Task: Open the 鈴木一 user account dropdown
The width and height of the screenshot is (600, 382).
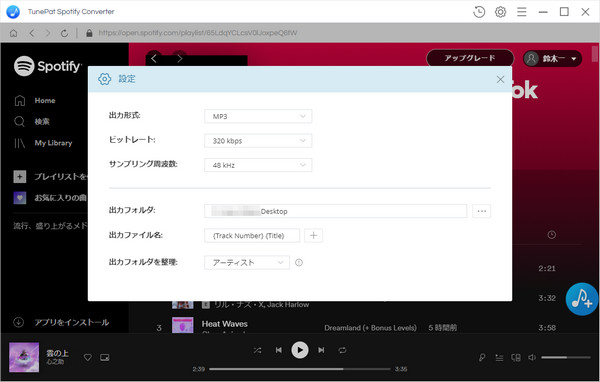Action: pyautogui.click(x=553, y=59)
